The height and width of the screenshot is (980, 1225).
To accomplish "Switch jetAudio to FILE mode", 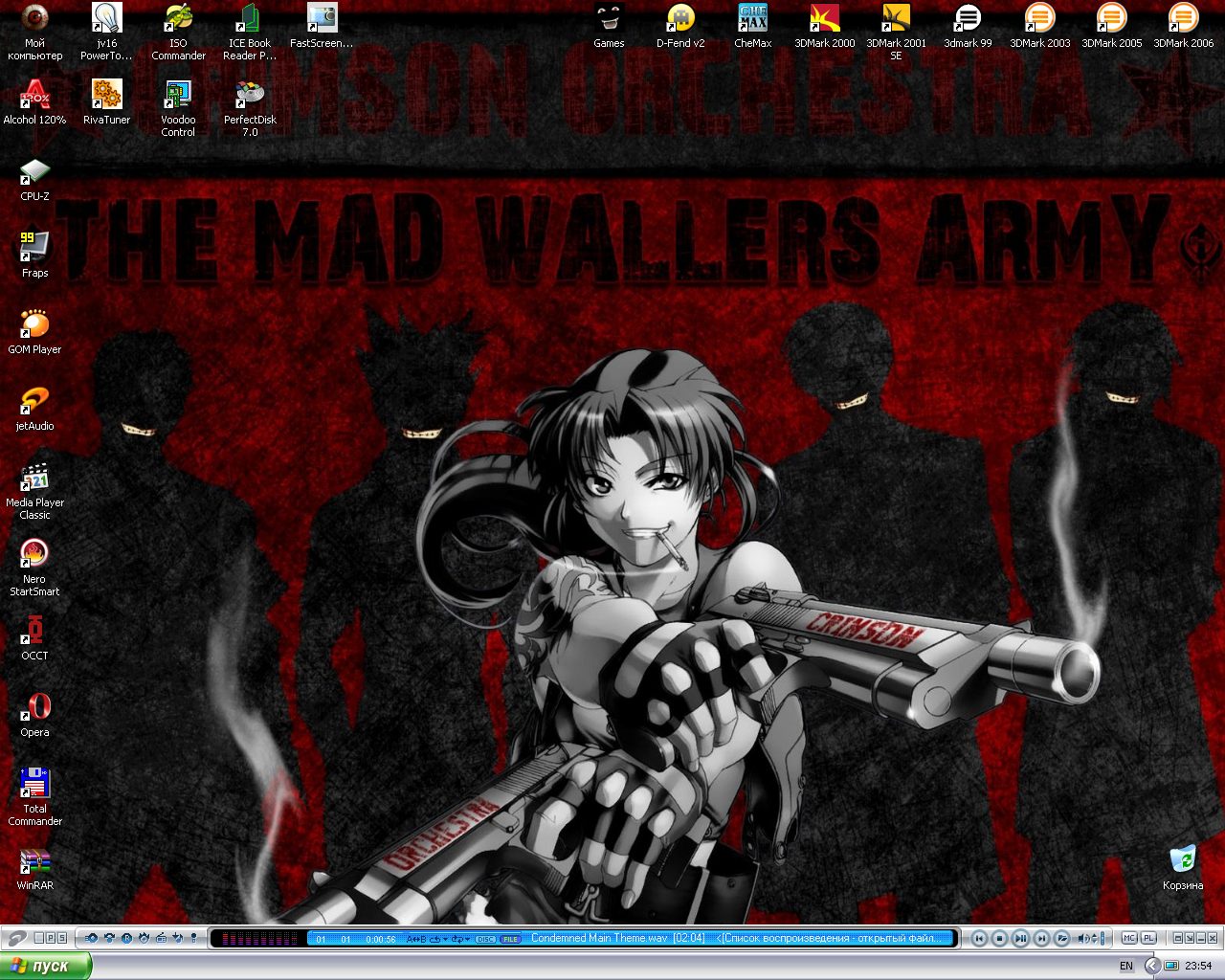I will [510, 939].
